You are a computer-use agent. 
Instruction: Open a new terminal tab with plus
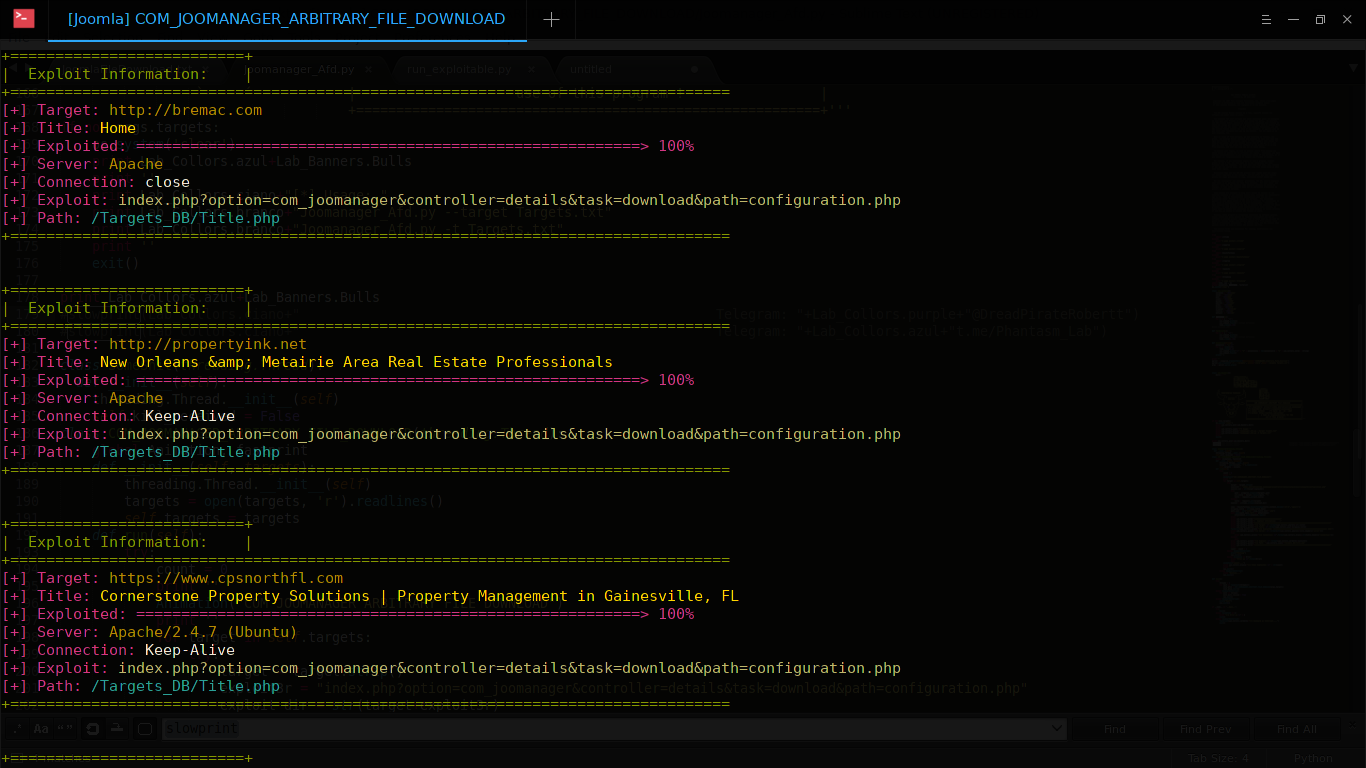tap(551, 19)
